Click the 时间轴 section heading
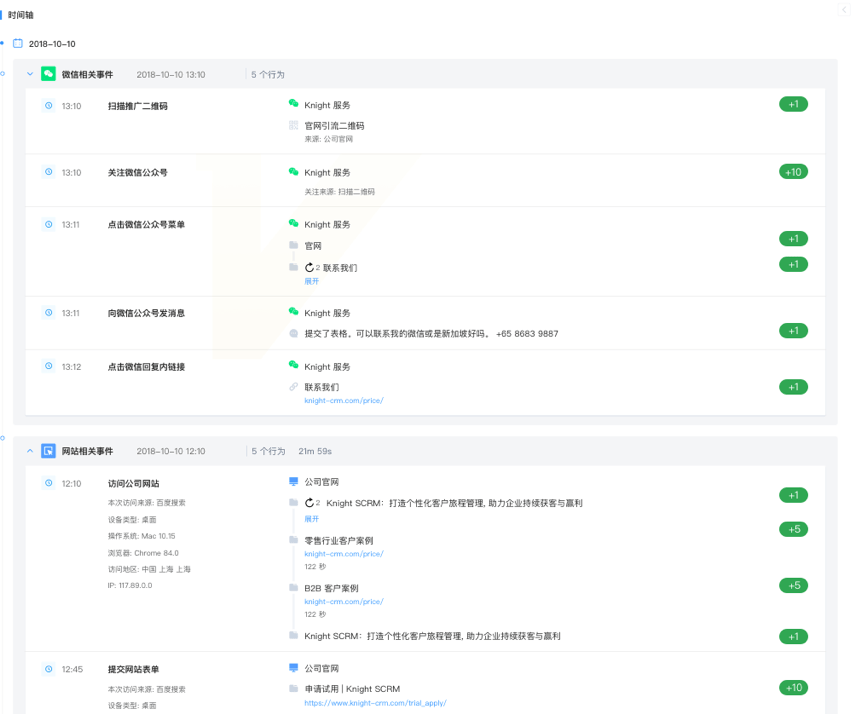This screenshot has height=714, width=854. click(x=21, y=15)
